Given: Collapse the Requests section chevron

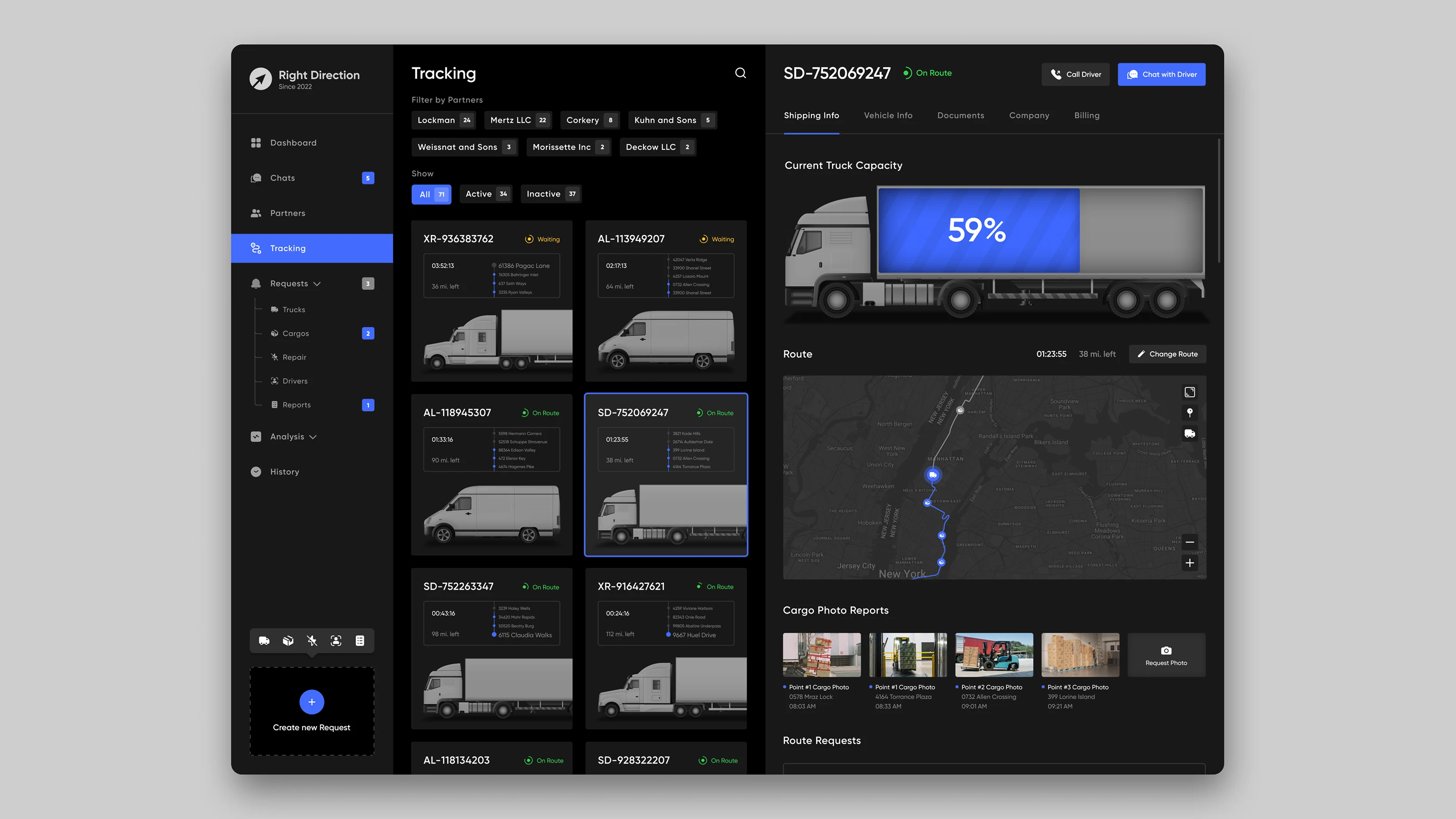Looking at the screenshot, I should [317, 284].
